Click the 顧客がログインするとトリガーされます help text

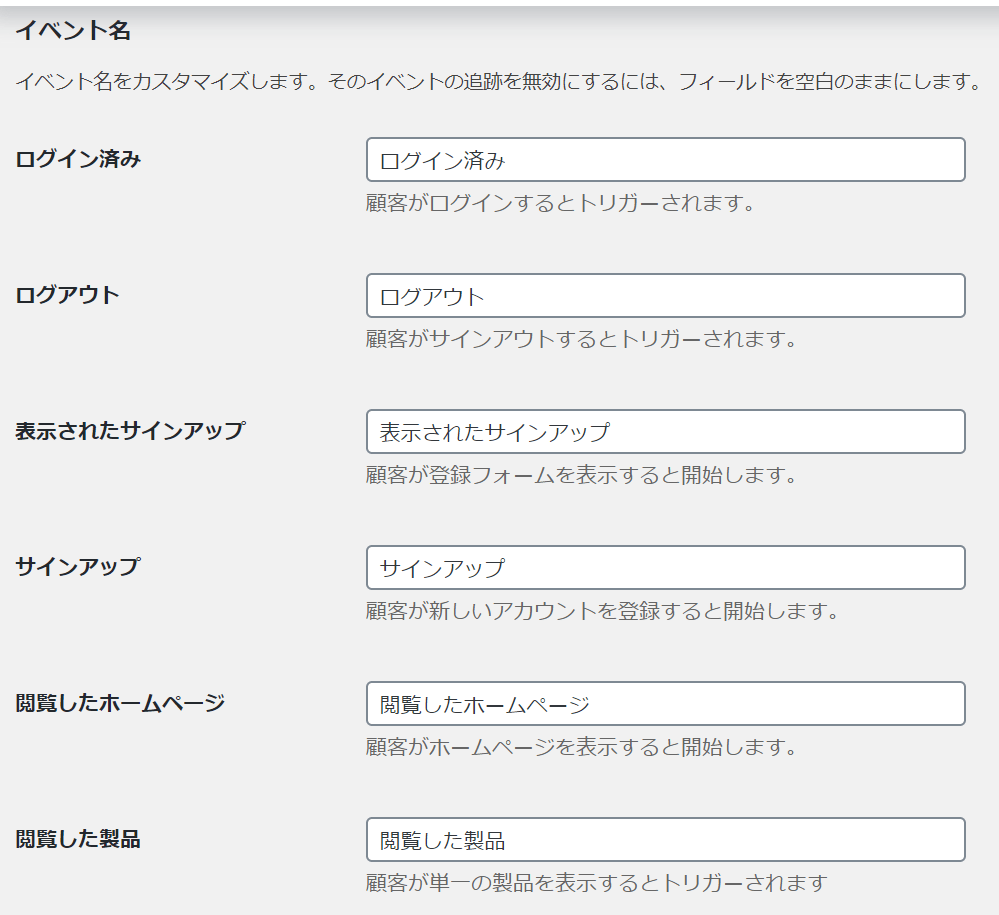point(561,203)
